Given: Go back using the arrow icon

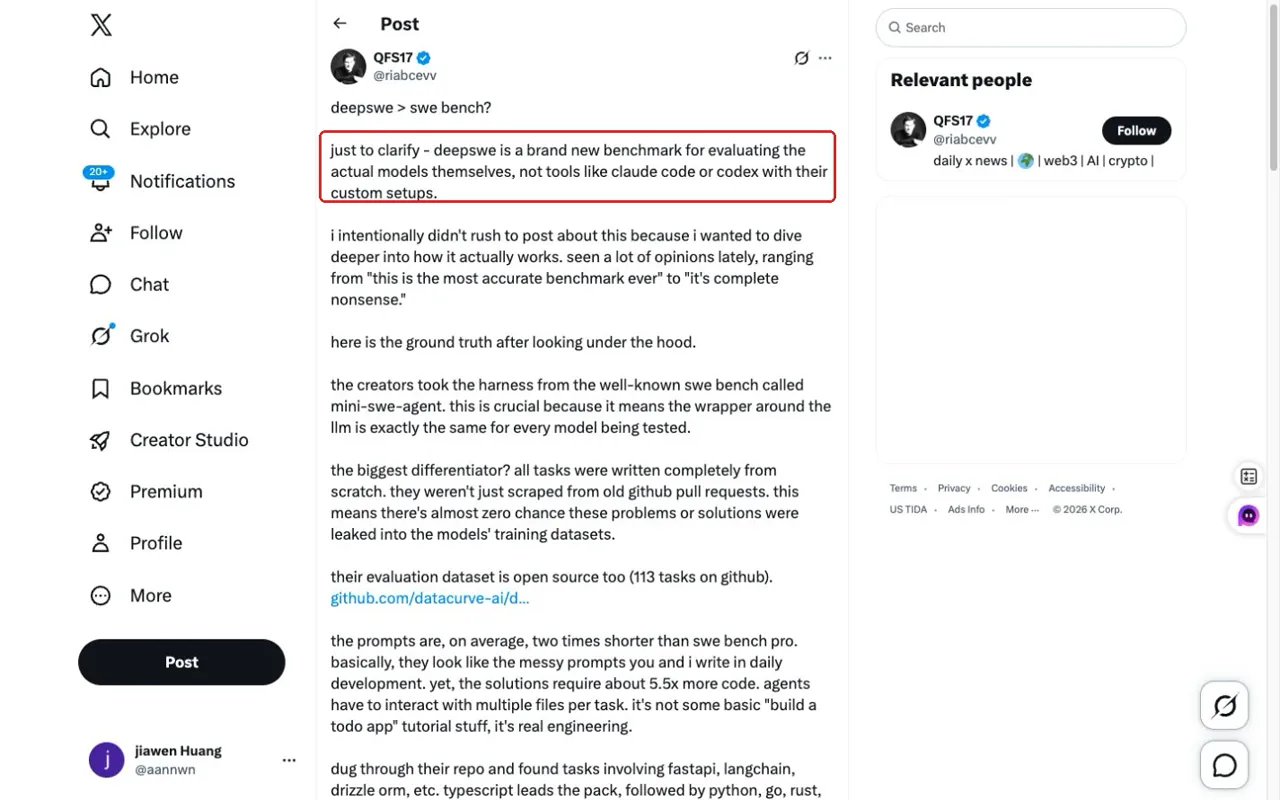Looking at the screenshot, I should pos(340,23).
